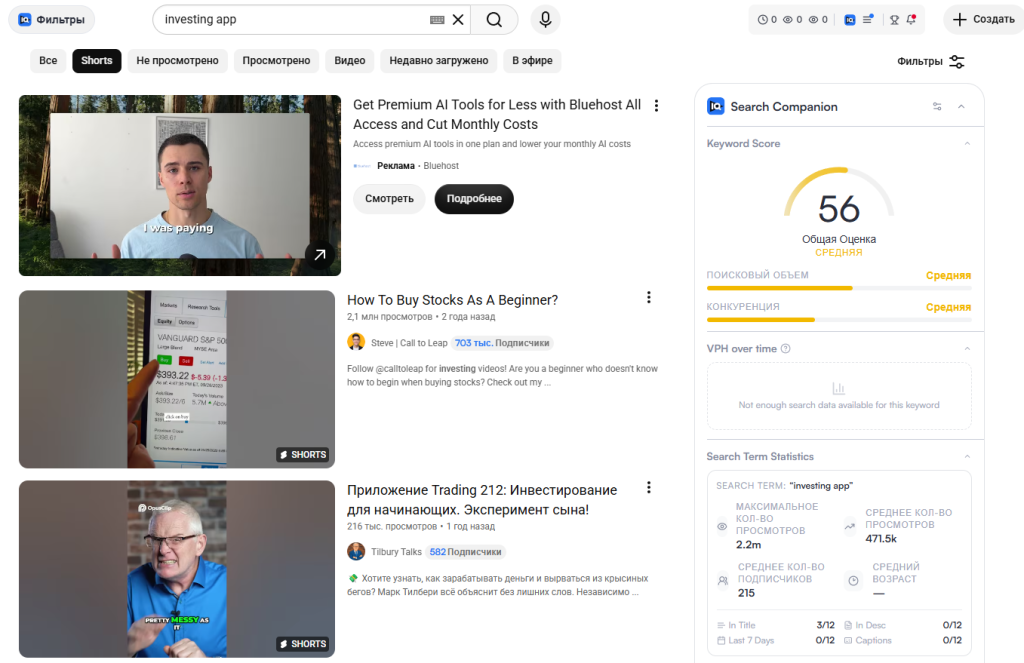The width and height of the screenshot is (1024, 663).
Task: Start voice search with the microphone icon
Action: click(545, 20)
